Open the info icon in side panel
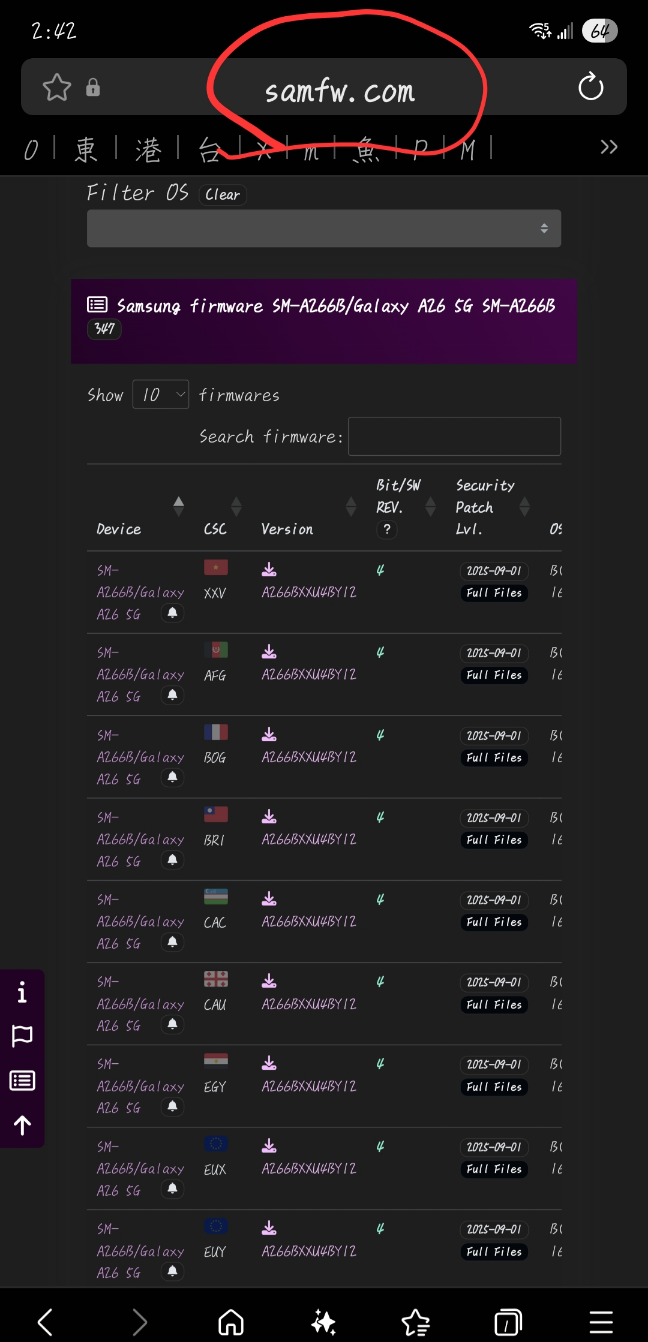The height and width of the screenshot is (1342, 648). pos(22,993)
